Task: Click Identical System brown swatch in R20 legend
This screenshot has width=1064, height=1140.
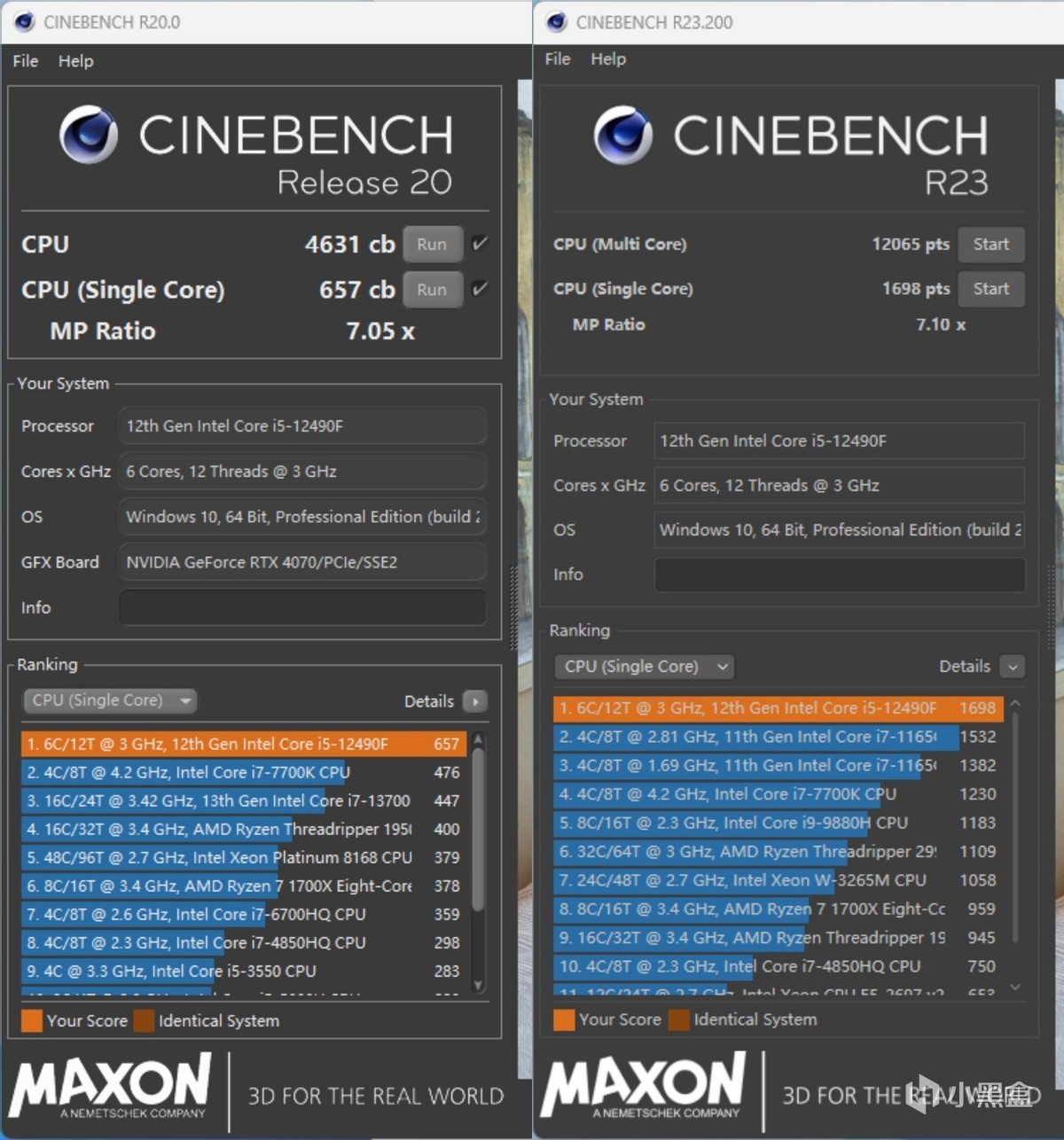Action: click(x=144, y=1021)
